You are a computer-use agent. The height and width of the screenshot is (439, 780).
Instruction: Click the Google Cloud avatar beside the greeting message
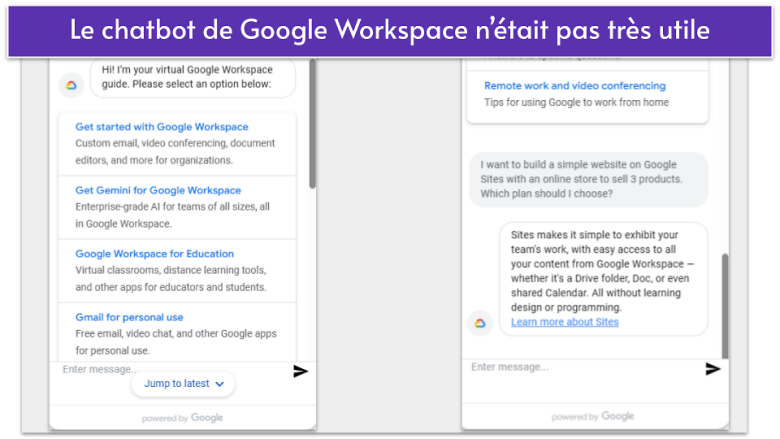pos(72,86)
